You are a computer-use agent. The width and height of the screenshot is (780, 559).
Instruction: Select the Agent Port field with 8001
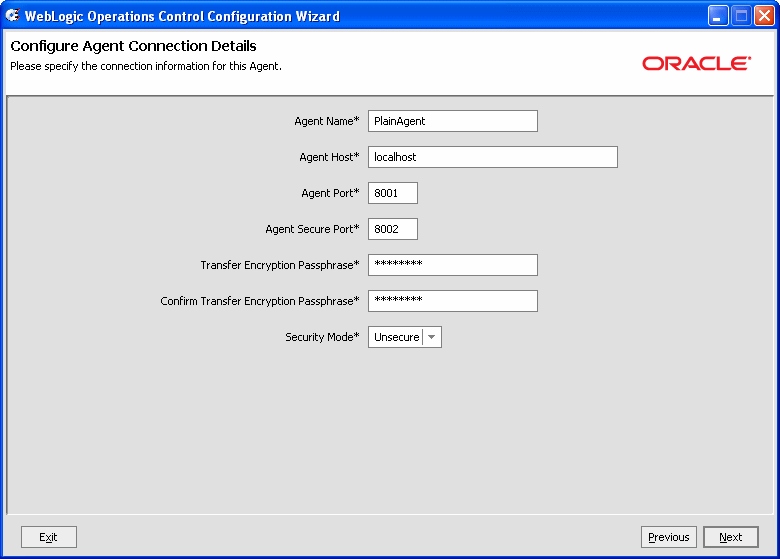pos(392,193)
